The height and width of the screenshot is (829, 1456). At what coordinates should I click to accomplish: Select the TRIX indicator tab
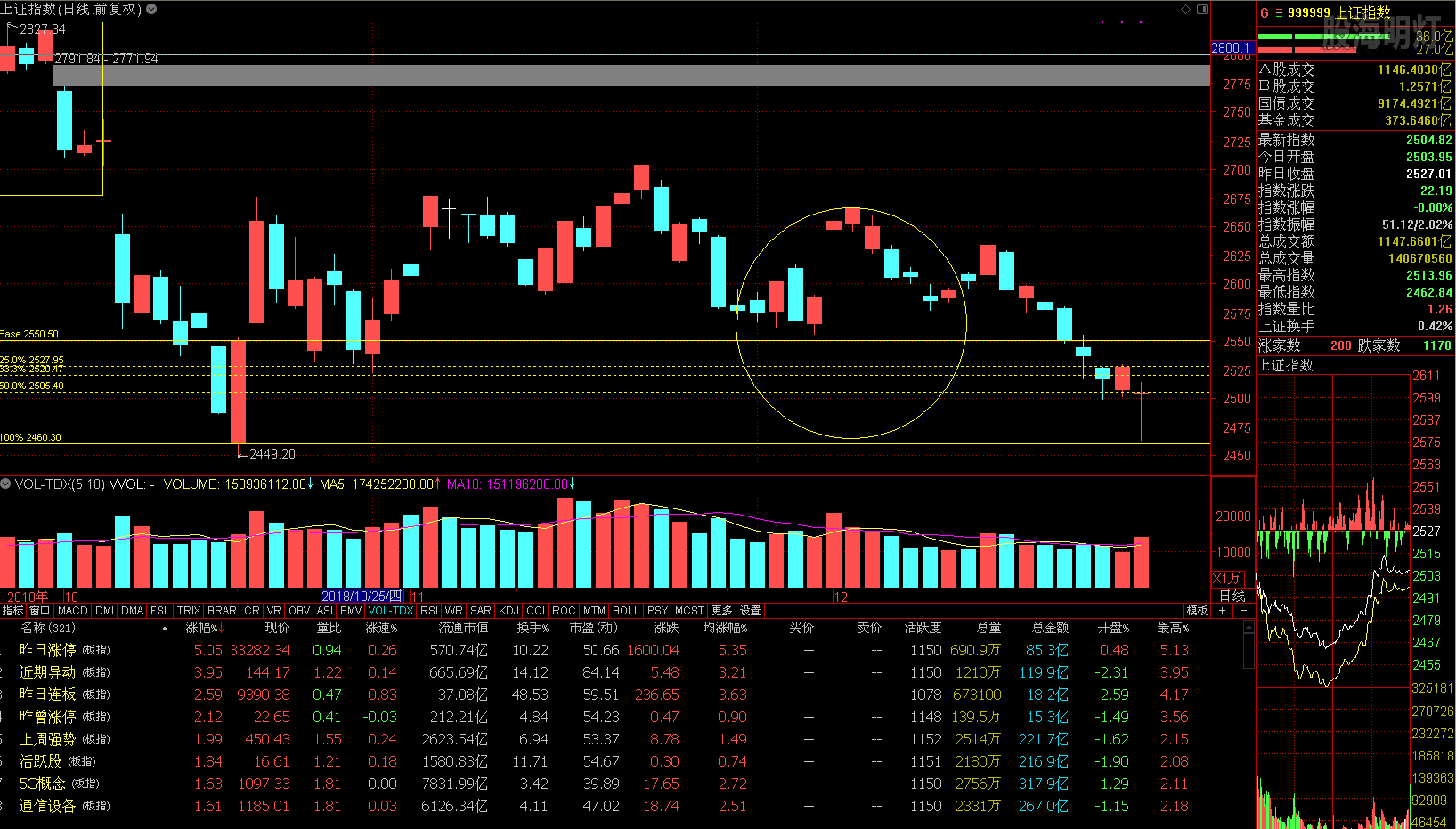[x=189, y=611]
